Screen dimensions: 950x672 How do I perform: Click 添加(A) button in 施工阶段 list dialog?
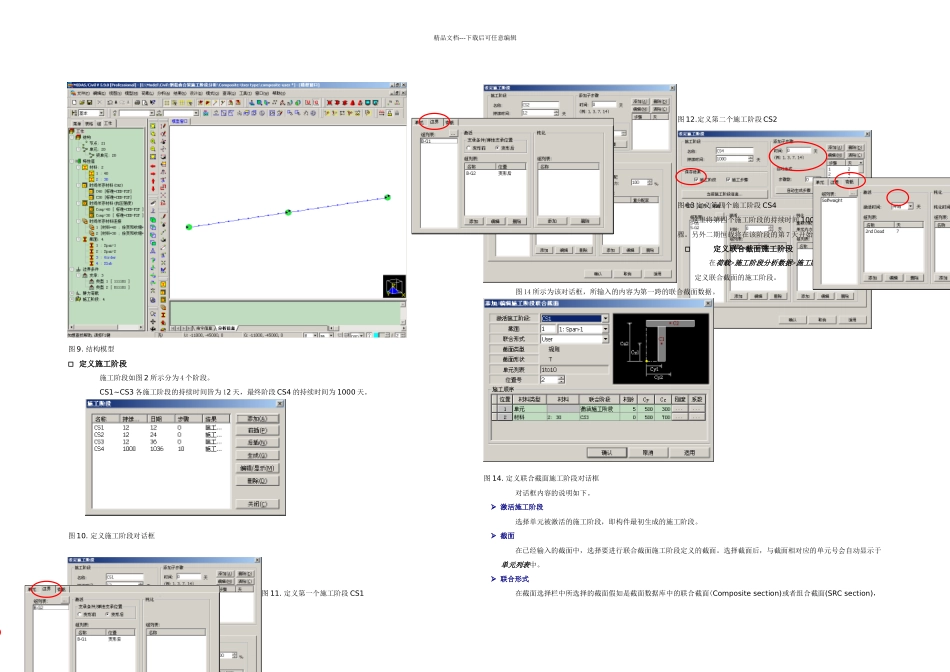tap(257, 419)
